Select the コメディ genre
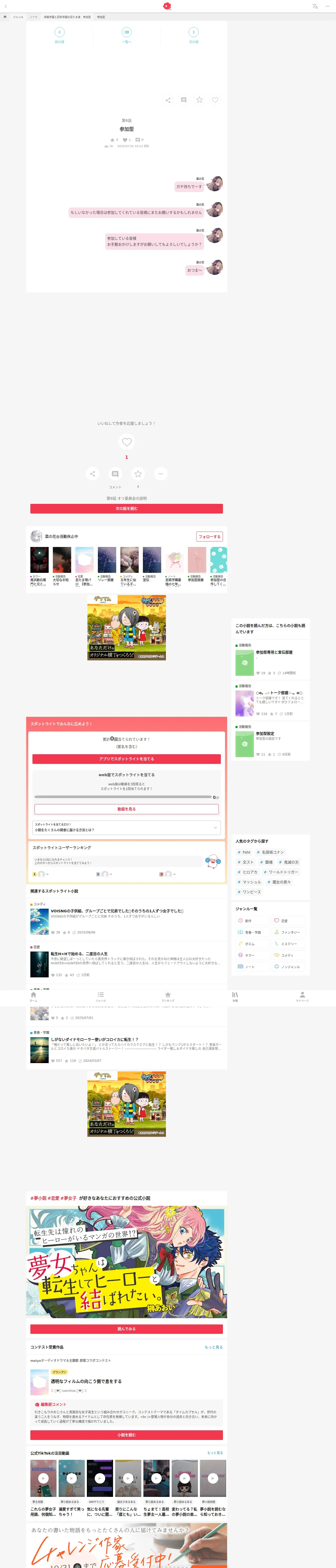336x1568 pixels. click(288, 955)
